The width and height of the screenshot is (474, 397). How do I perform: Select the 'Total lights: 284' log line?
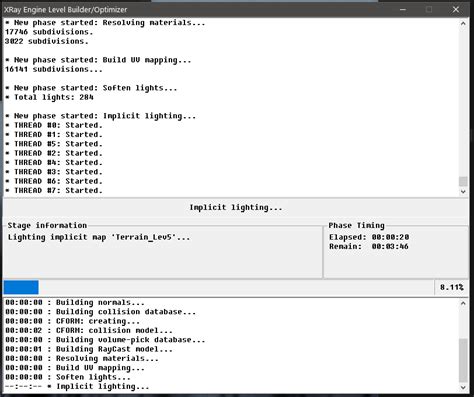49,97
